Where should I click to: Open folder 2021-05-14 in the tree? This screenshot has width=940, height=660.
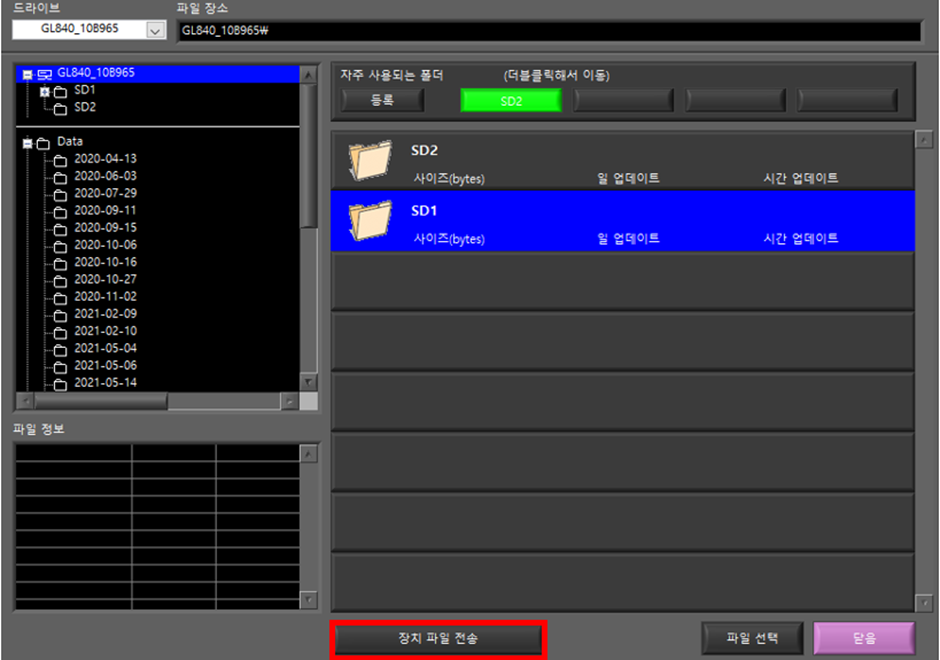[105, 382]
